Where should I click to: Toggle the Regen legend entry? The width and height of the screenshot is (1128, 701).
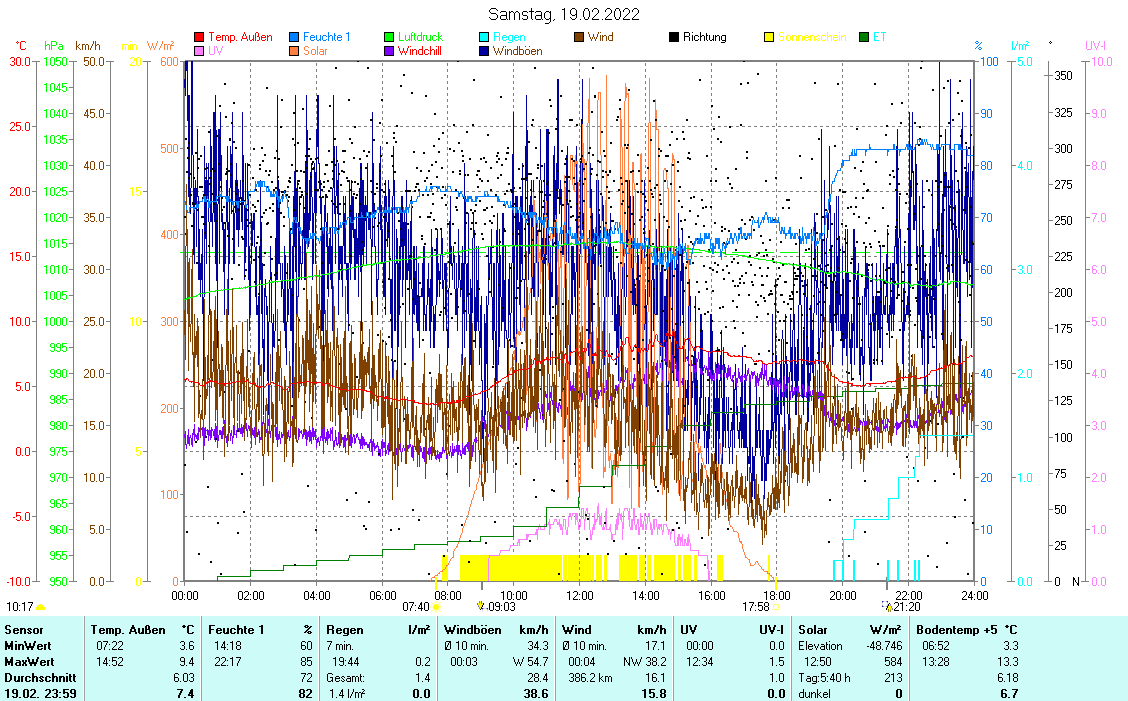(x=509, y=37)
